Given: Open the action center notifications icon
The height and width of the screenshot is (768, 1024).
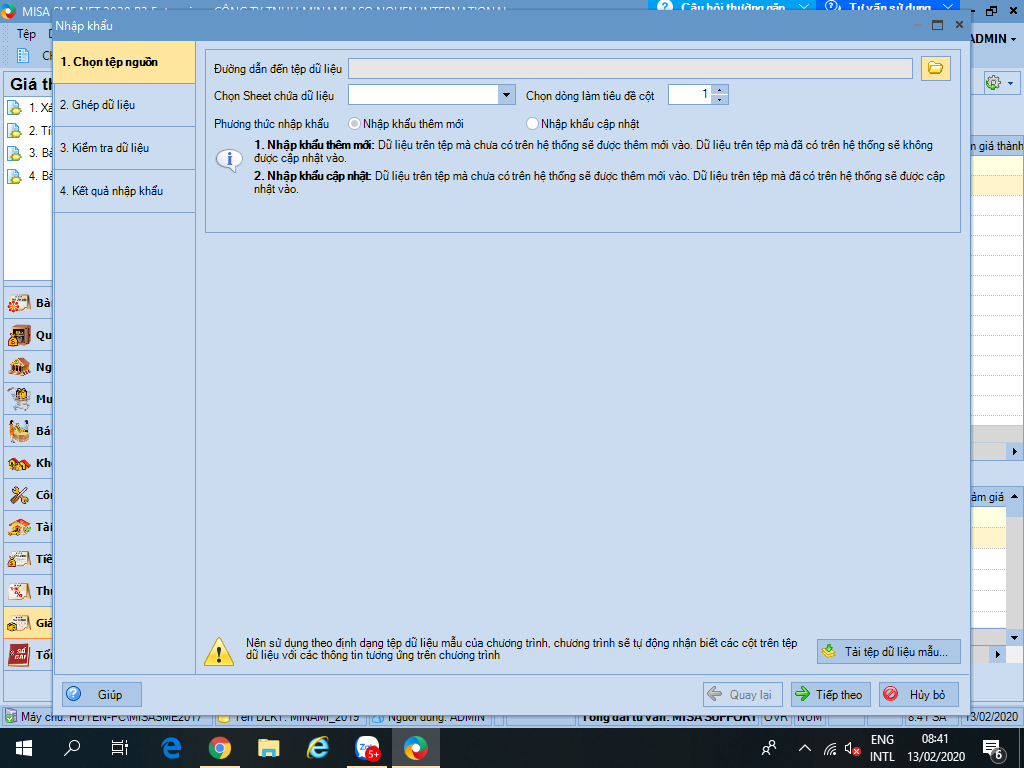Looking at the screenshot, I should tap(993, 748).
